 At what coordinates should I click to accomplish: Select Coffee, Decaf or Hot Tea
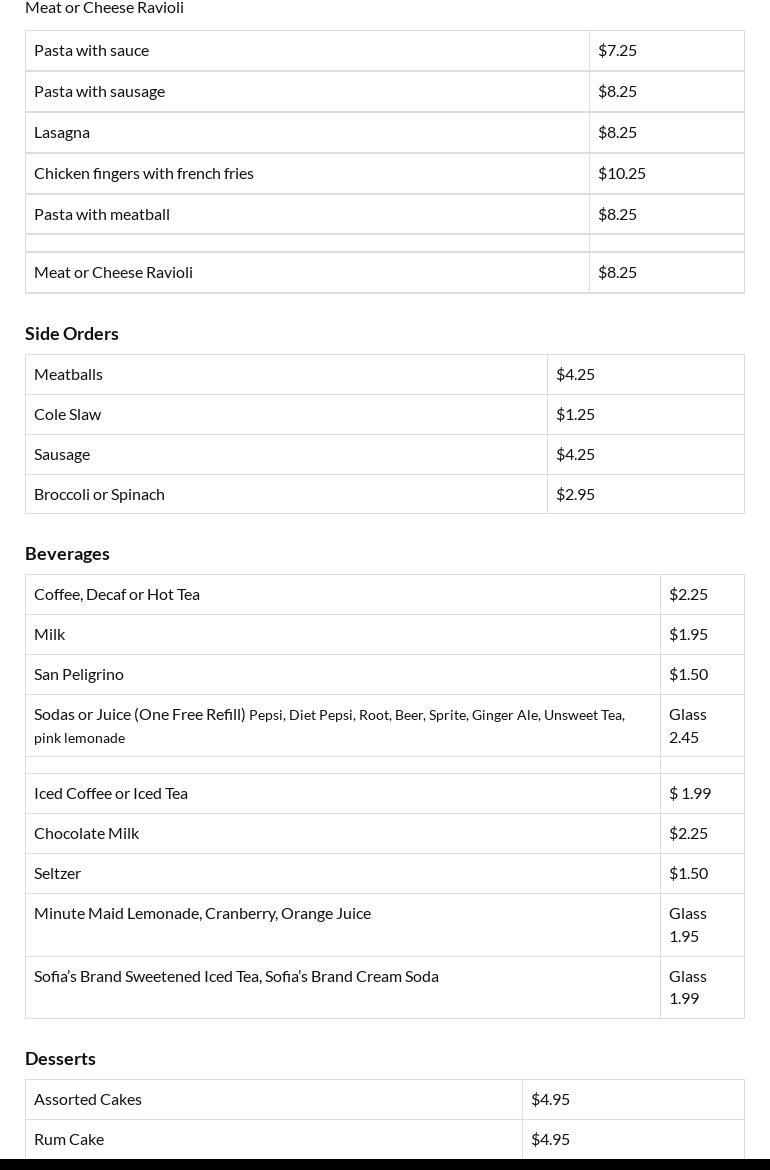117,594
